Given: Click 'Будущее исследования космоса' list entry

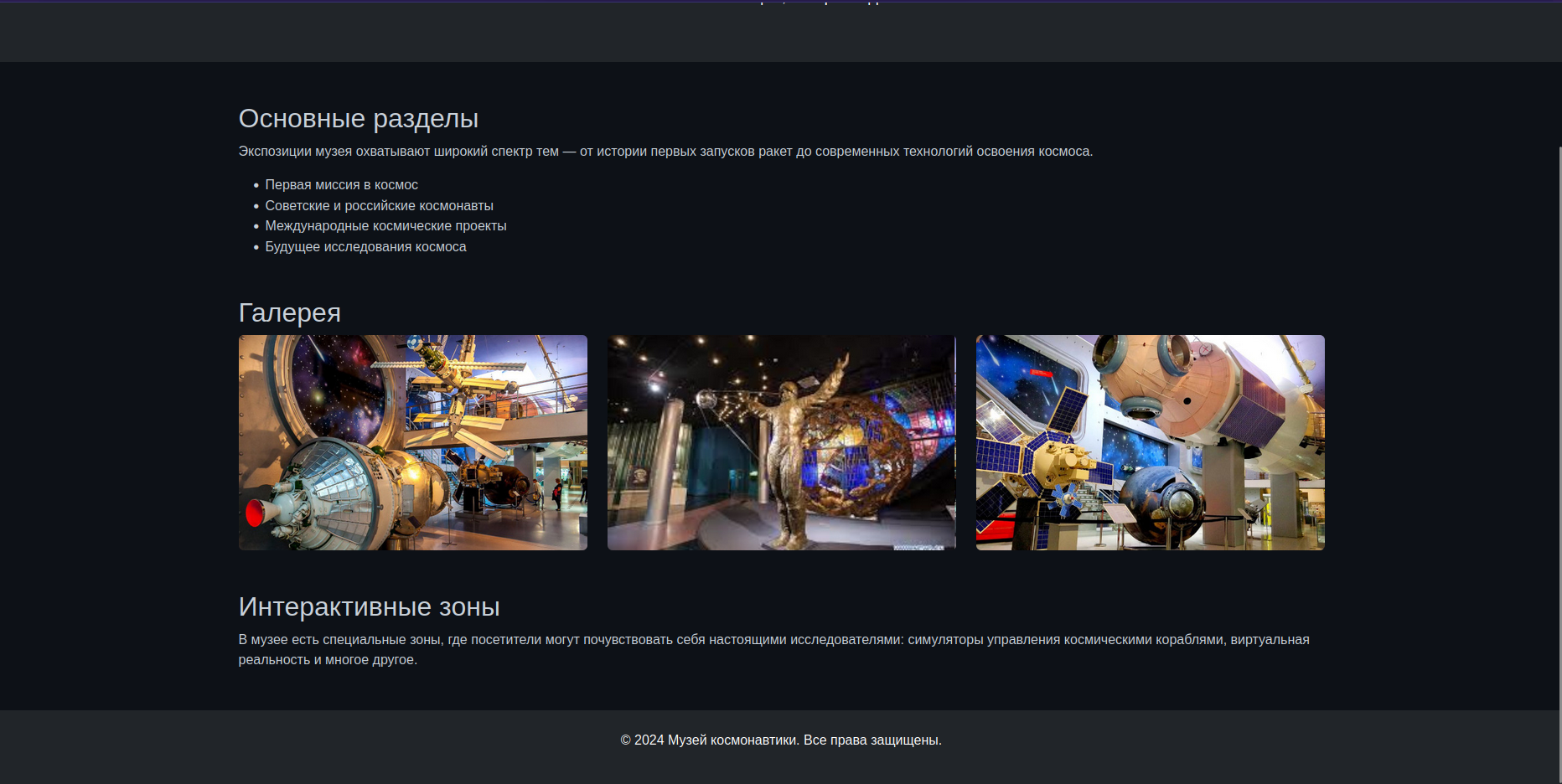Looking at the screenshot, I should tap(365, 247).
